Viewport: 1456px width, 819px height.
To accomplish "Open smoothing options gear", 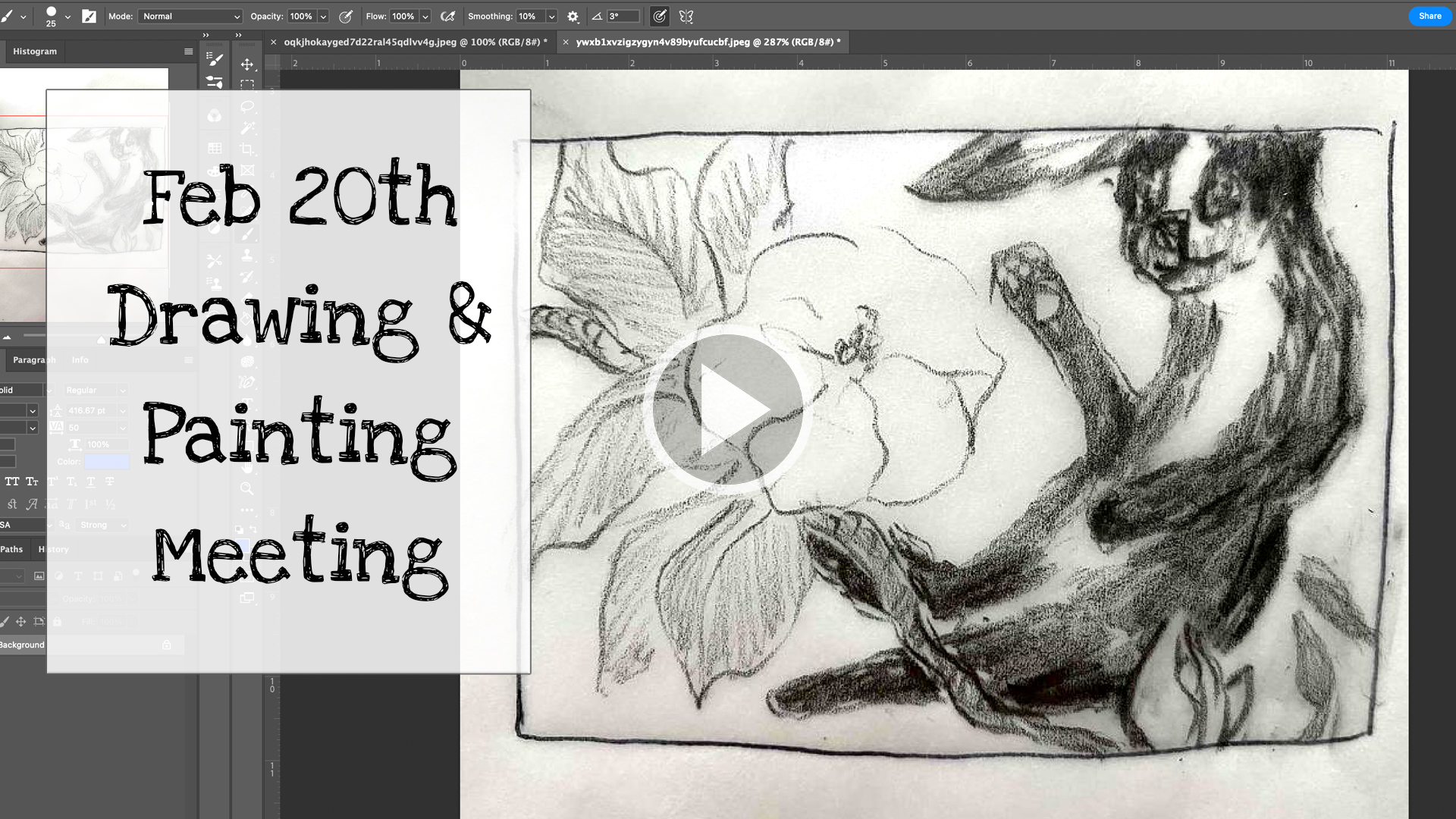I will coord(573,16).
